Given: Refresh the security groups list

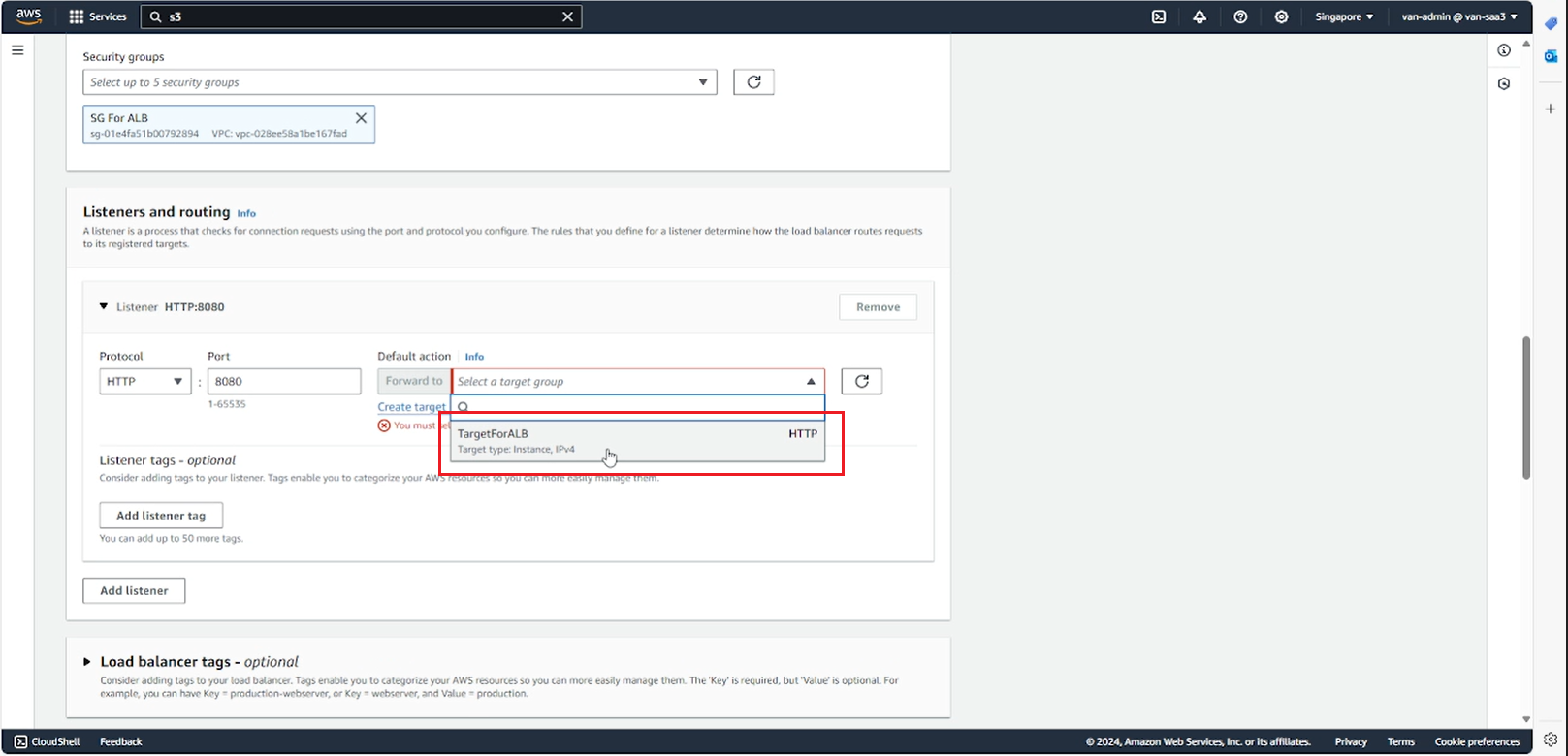Looking at the screenshot, I should pyautogui.click(x=753, y=82).
